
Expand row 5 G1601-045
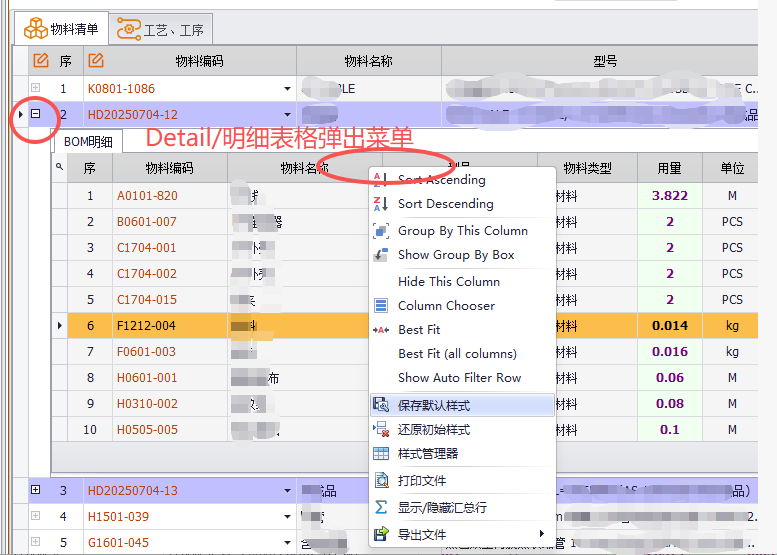point(36,541)
